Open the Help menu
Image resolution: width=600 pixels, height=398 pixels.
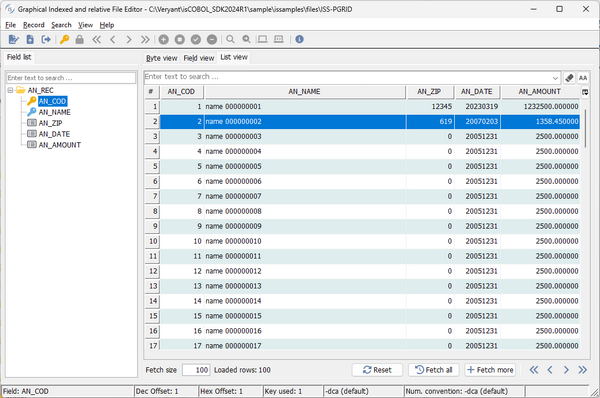click(107, 25)
